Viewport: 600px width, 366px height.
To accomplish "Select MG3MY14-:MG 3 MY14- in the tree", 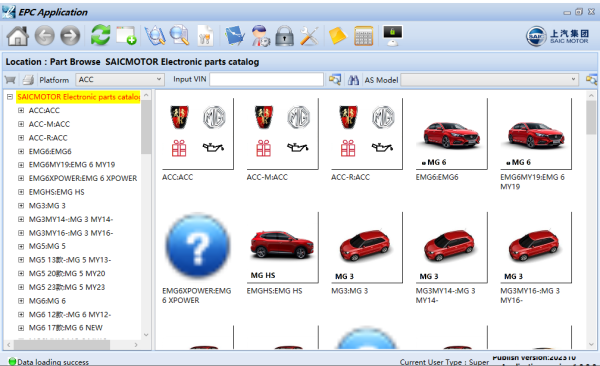I will click(x=71, y=219).
